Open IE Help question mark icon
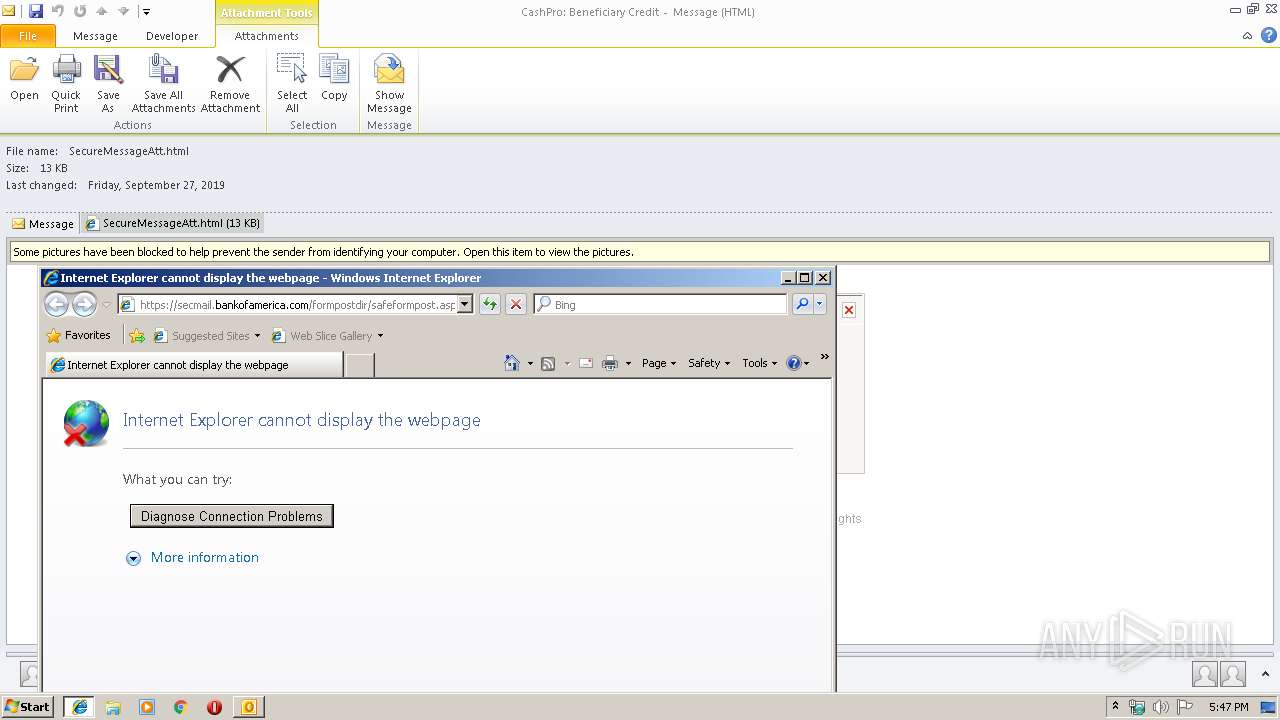The height and width of the screenshot is (720, 1280). pos(794,363)
